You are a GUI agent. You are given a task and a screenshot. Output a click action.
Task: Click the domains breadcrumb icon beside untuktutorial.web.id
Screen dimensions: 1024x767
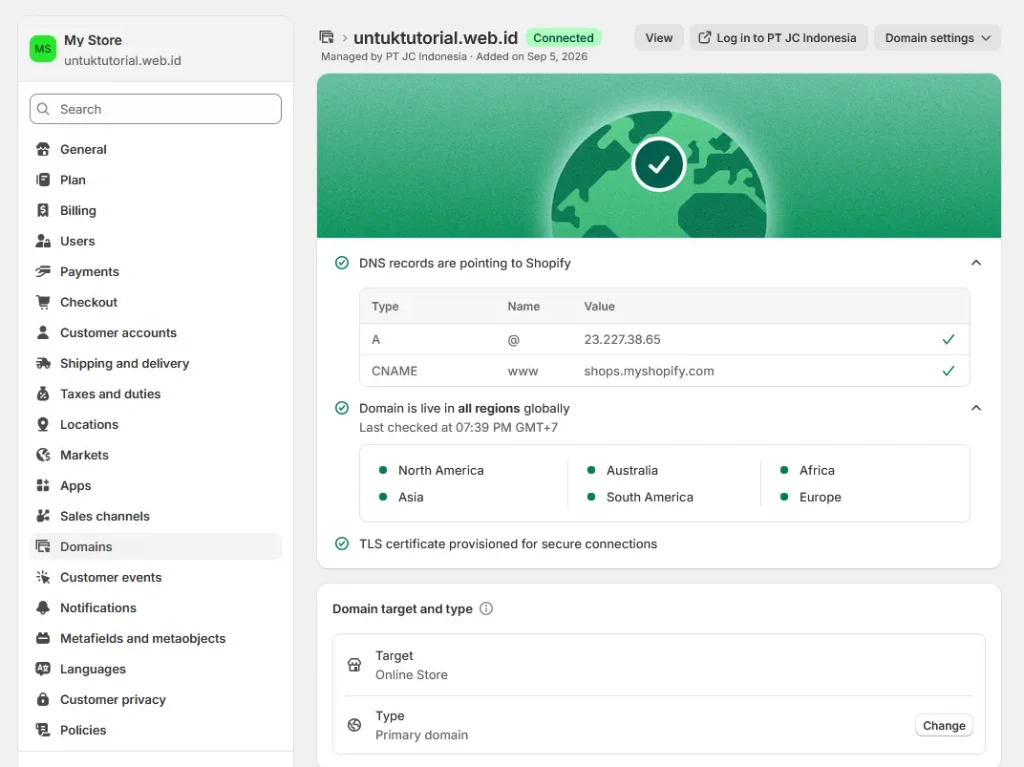coord(327,37)
